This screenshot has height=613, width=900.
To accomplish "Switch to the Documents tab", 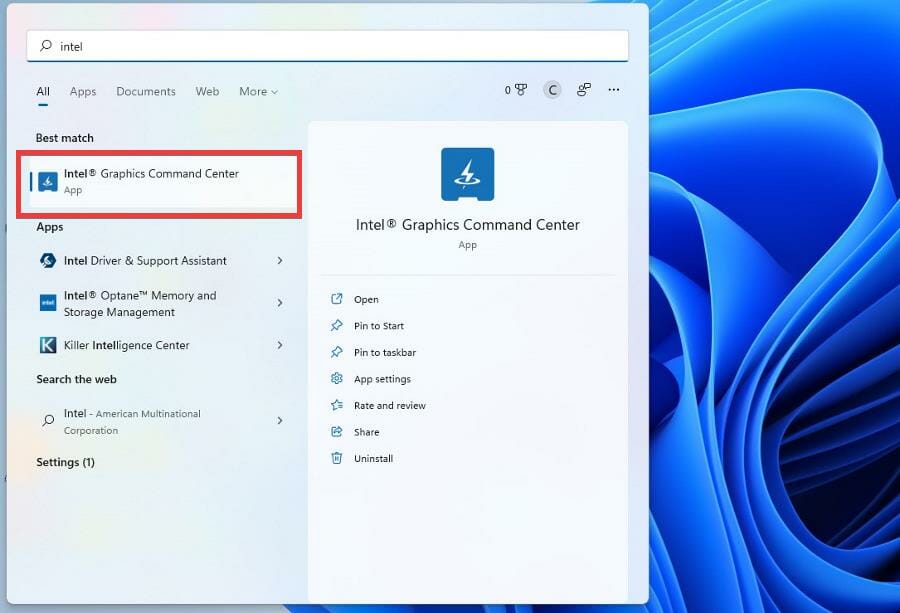I will click(x=146, y=91).
